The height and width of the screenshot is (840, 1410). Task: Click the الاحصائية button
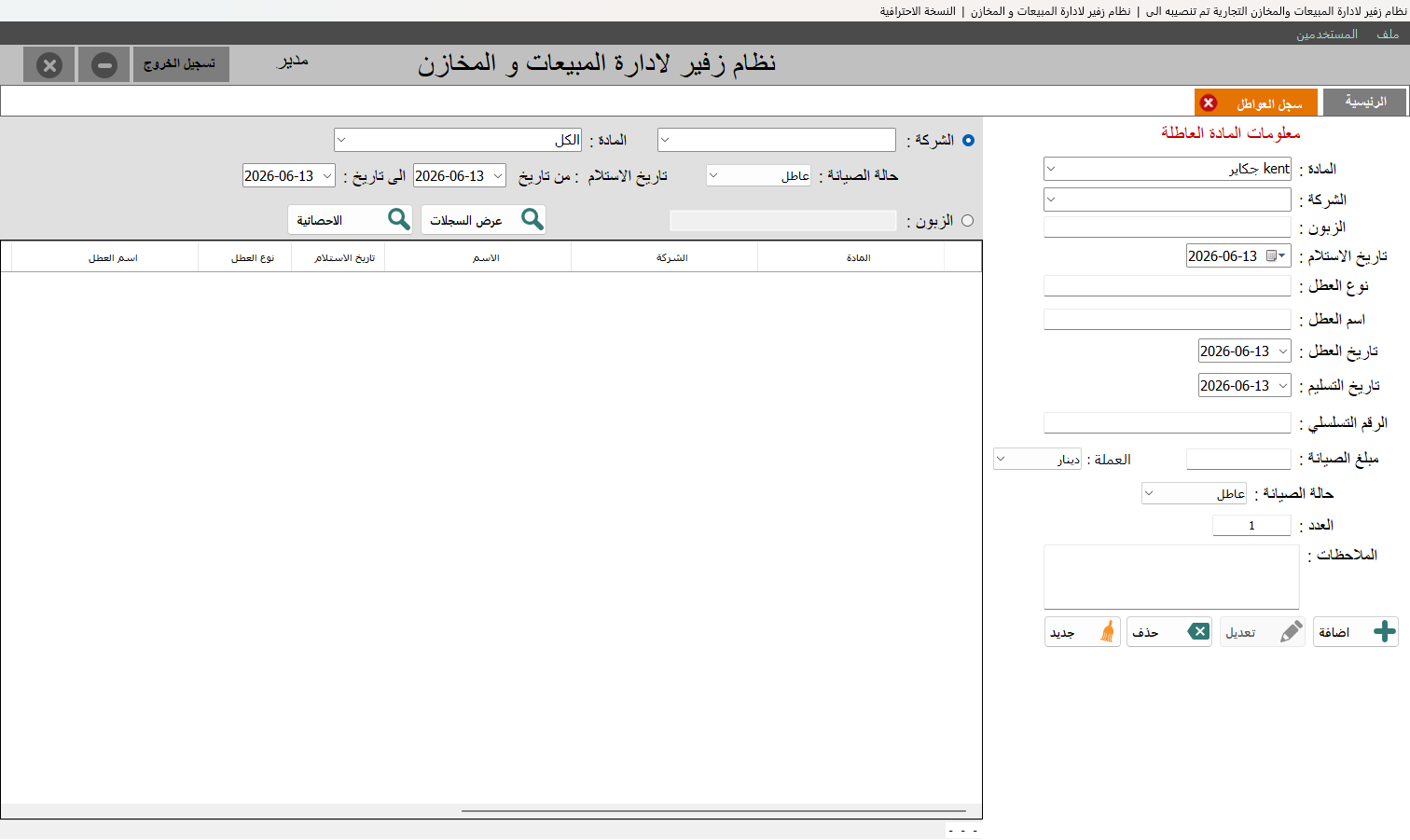coord(350,219)
